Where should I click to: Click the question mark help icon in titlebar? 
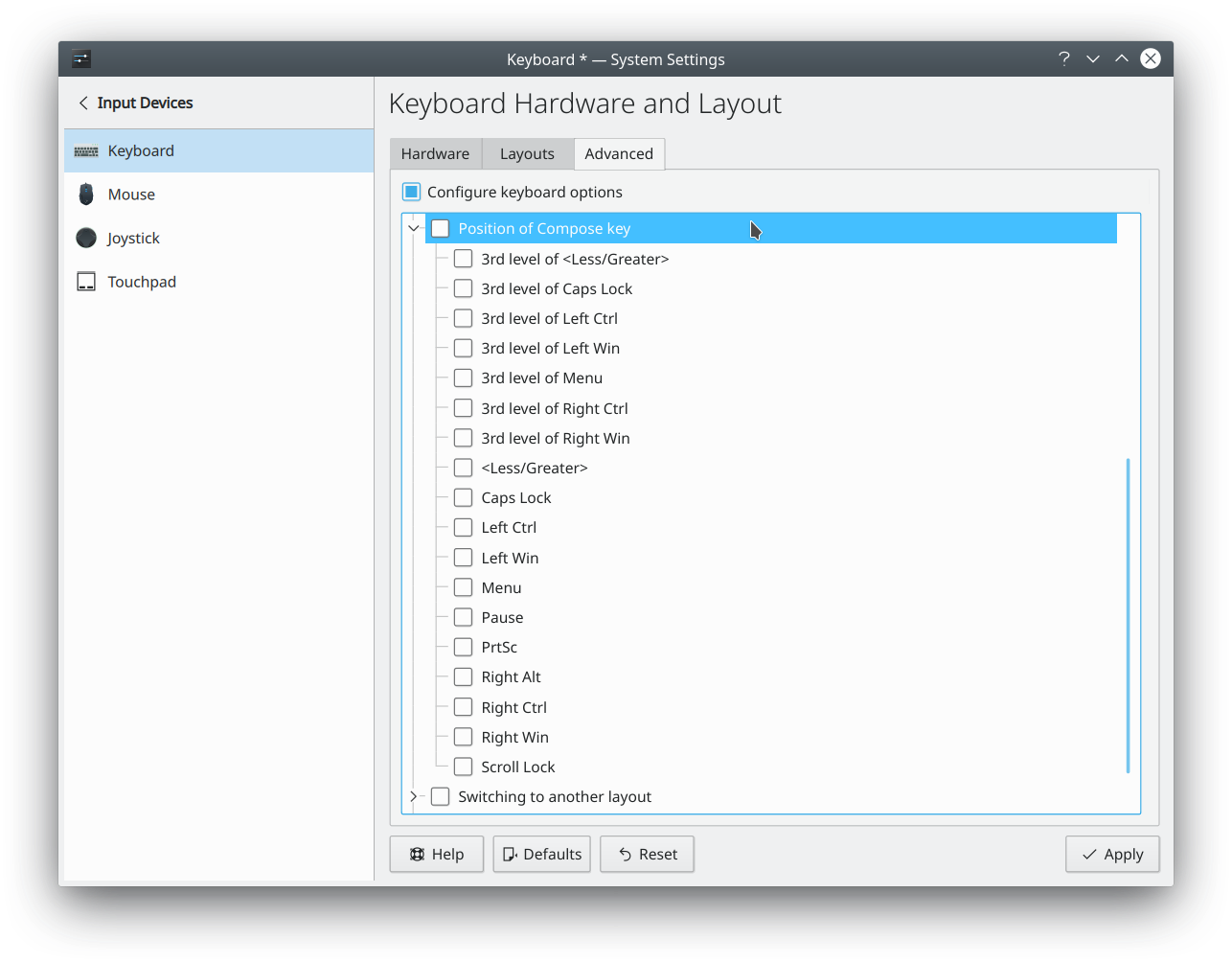pos(1063,59)
